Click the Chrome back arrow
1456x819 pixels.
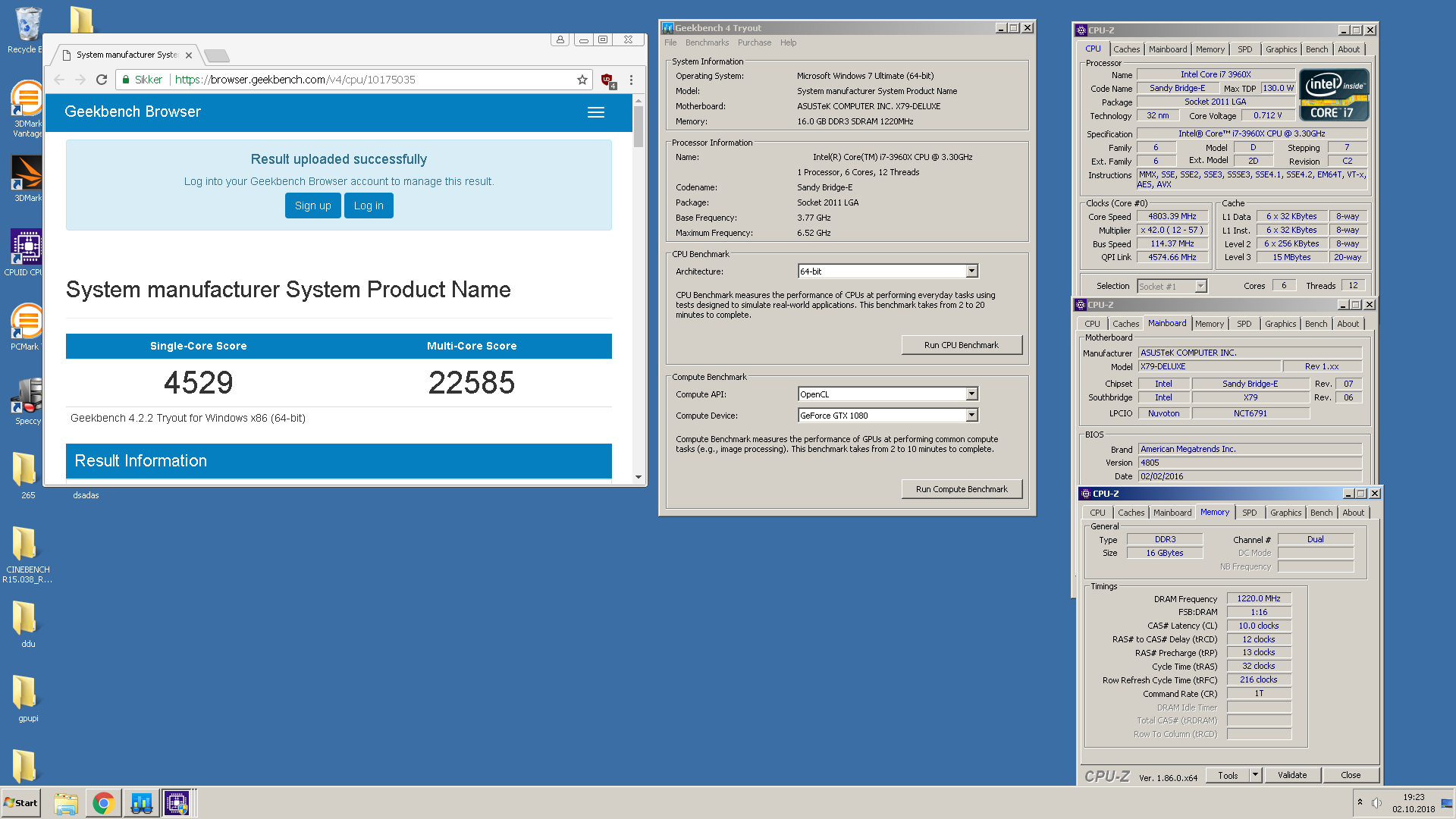[59, 80]
